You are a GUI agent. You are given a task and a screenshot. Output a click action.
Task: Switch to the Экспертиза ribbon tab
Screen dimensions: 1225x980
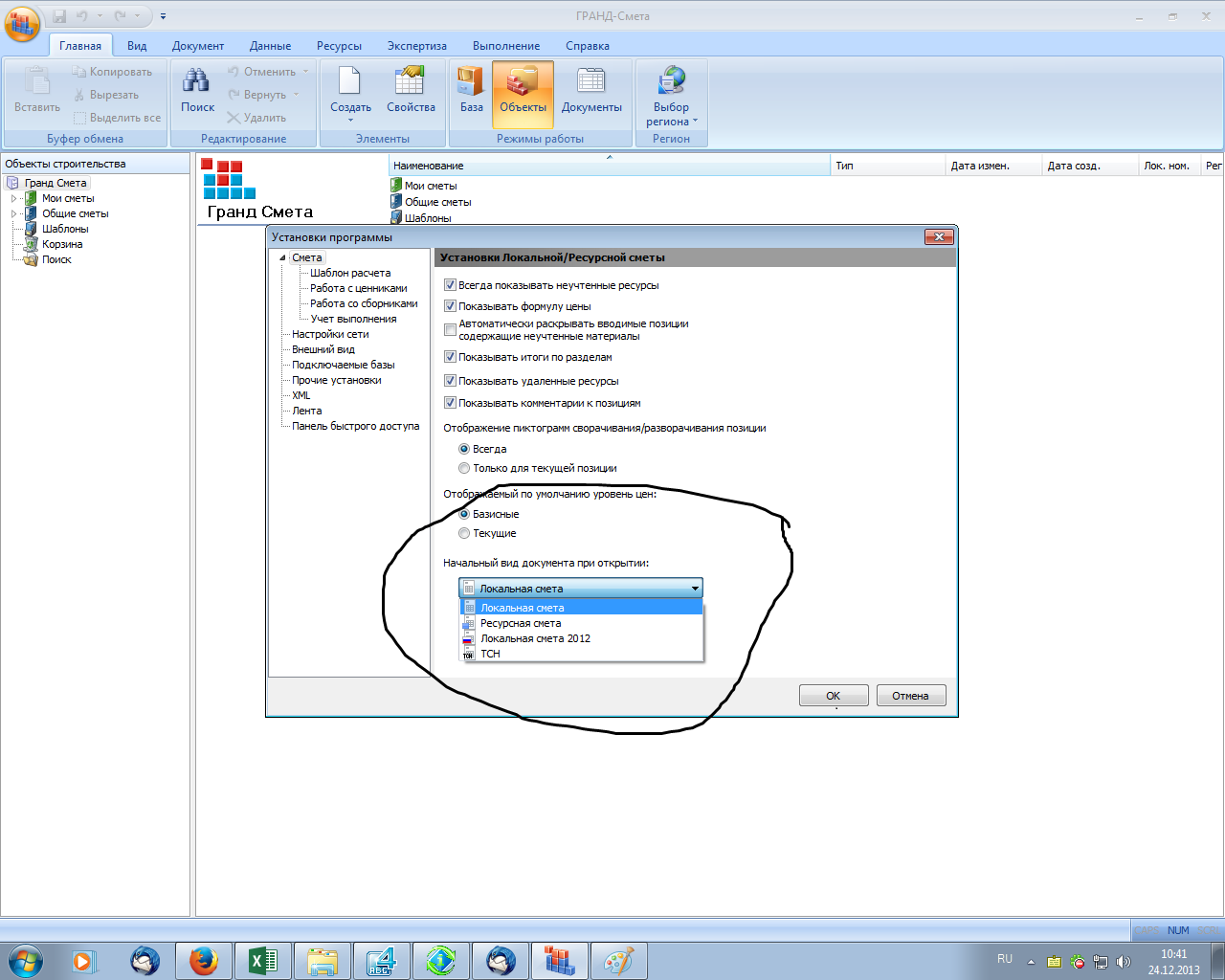pos(416,46)
